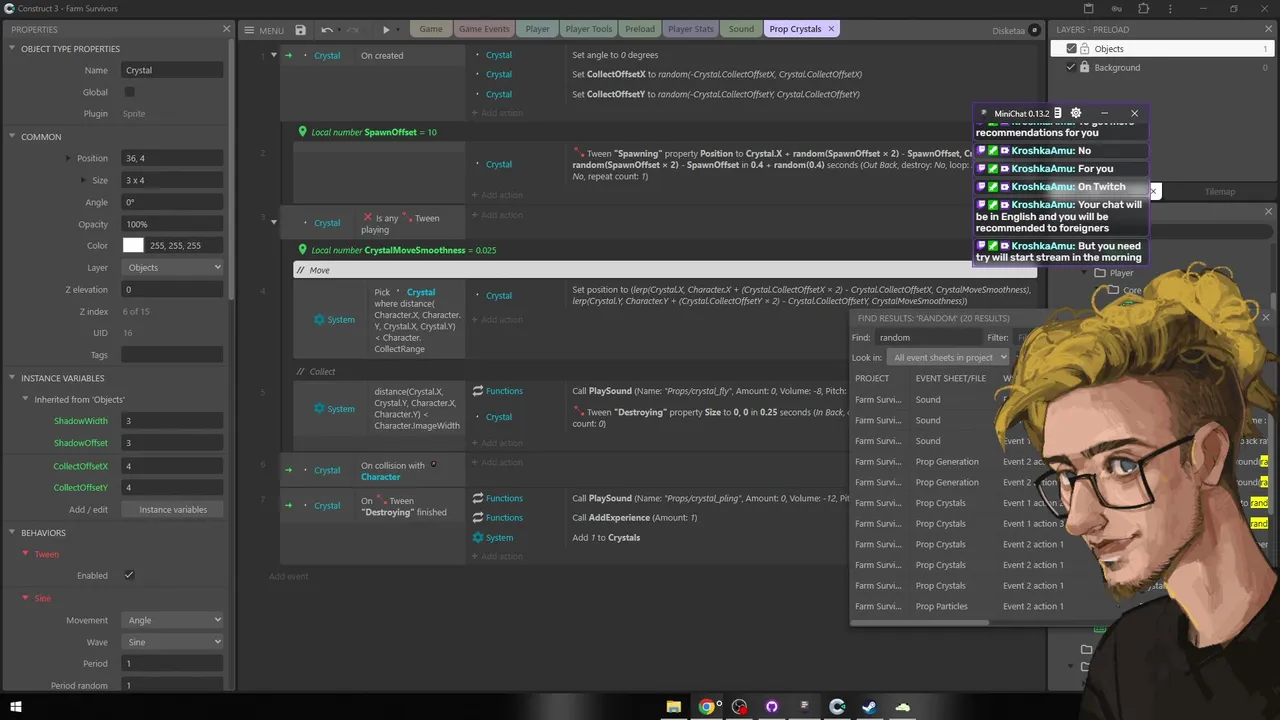Open the undo history dropdown arrow
1280x720 pixels.
(339, 30)
